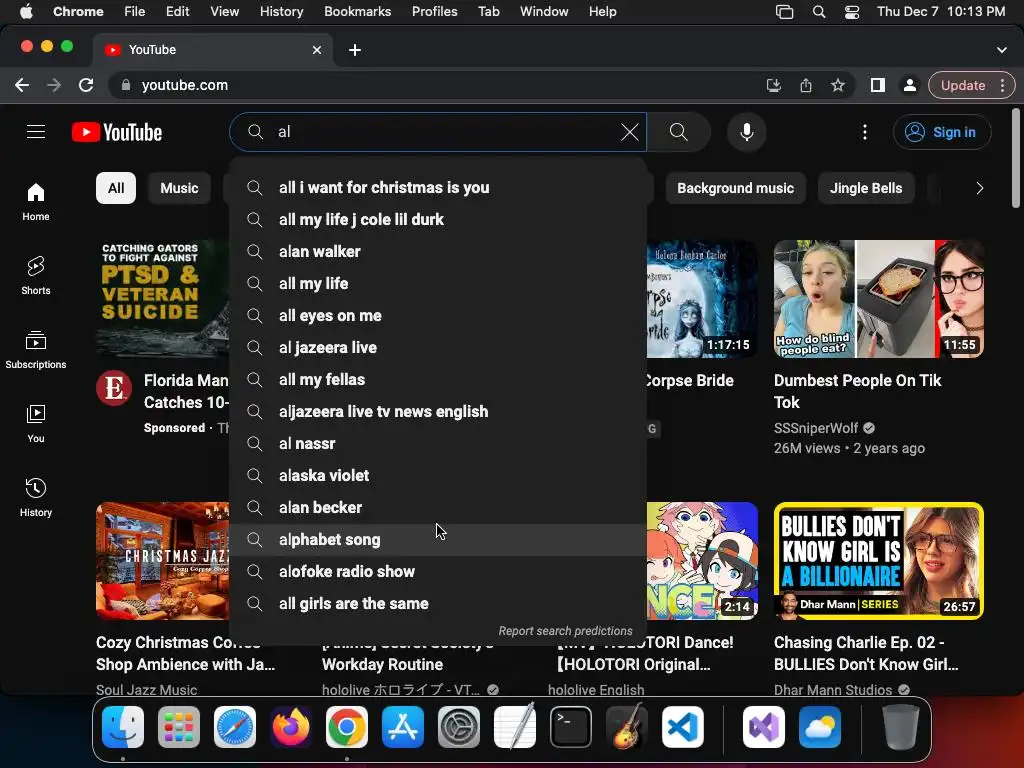Select the All filter chip

pyautogui.click(x=116, y=188)
